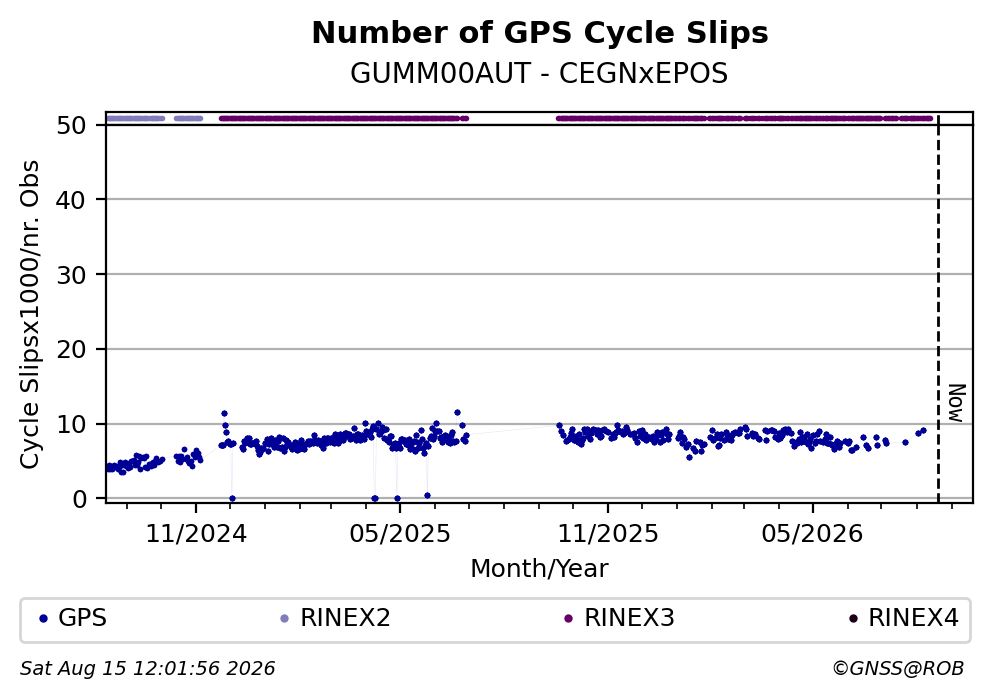
Task: Click the 'Now' dashed line label
Action: (x=957, y=403)
